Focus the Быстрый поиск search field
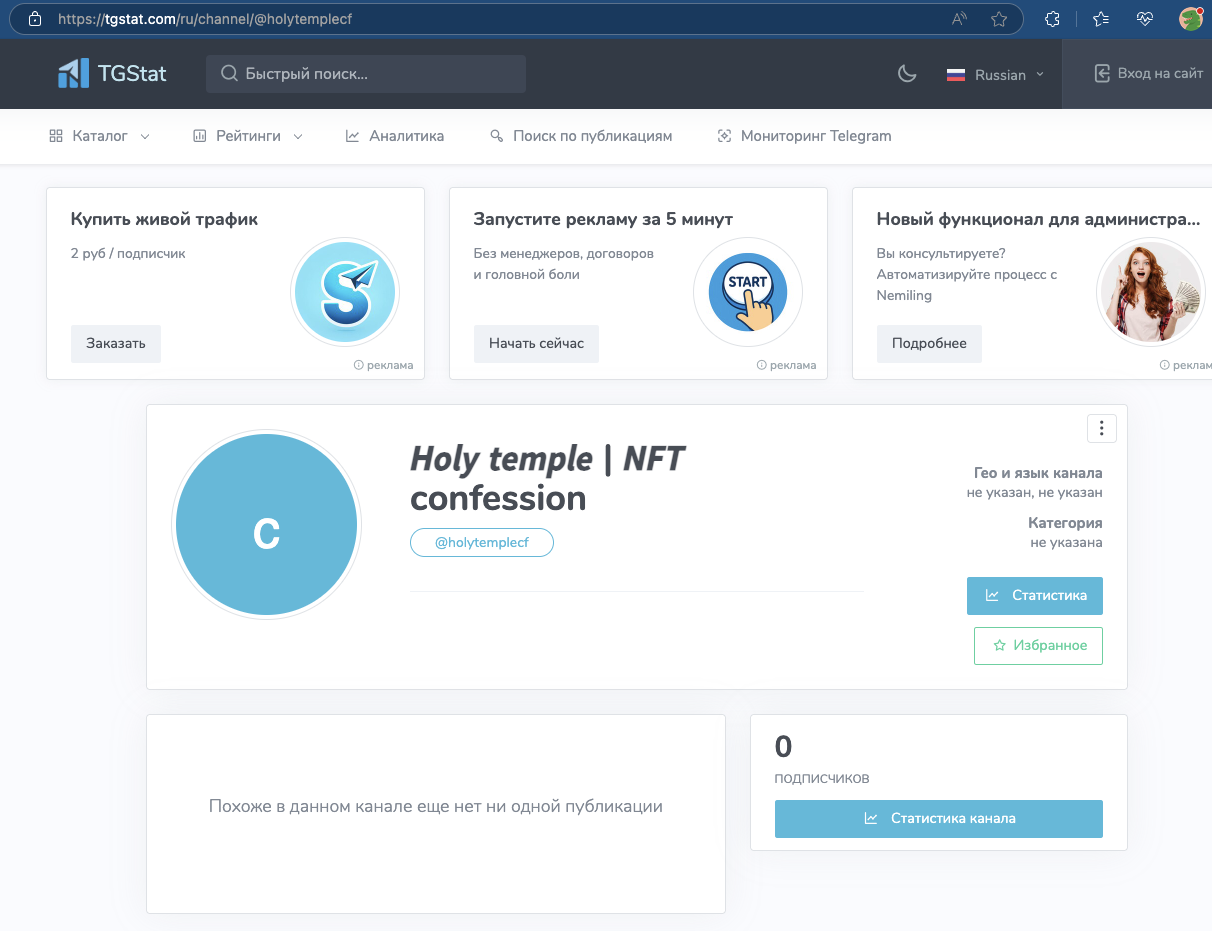 tap(366, 74)
